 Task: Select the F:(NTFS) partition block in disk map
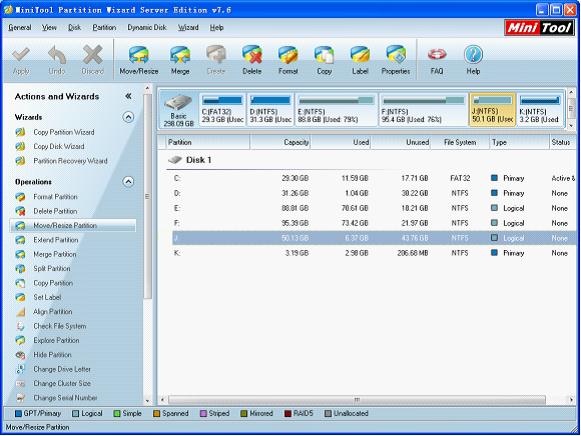tap(423, 110)
